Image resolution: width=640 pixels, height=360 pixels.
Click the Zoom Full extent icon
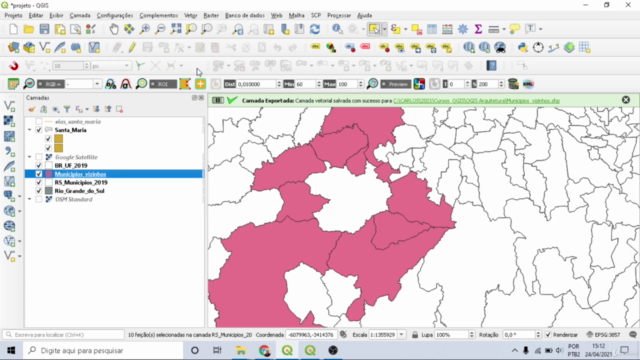coord(176,29)
